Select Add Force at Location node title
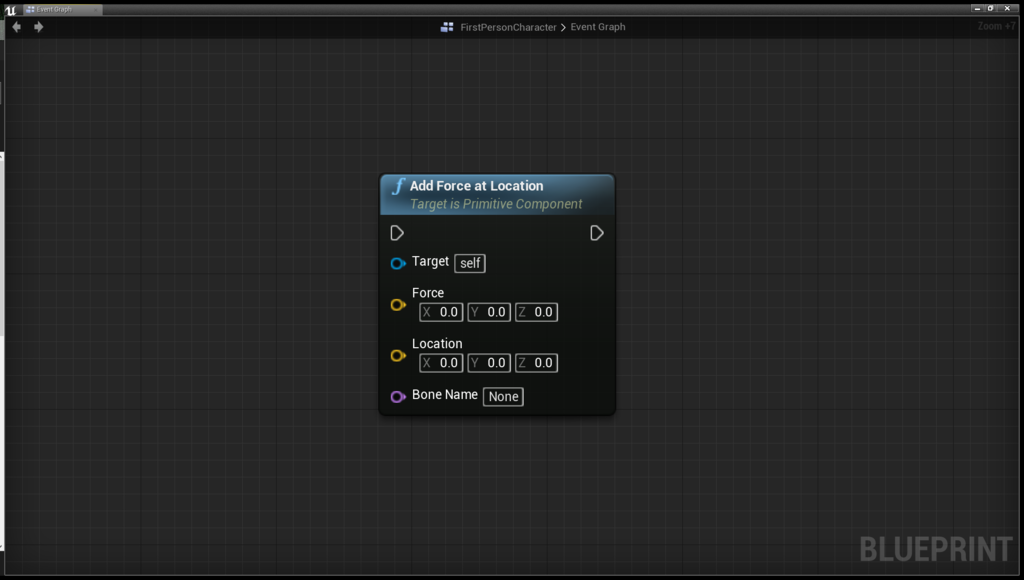Image resolution: width=1024 pixels, height=580 pixels. click(476, 186)
